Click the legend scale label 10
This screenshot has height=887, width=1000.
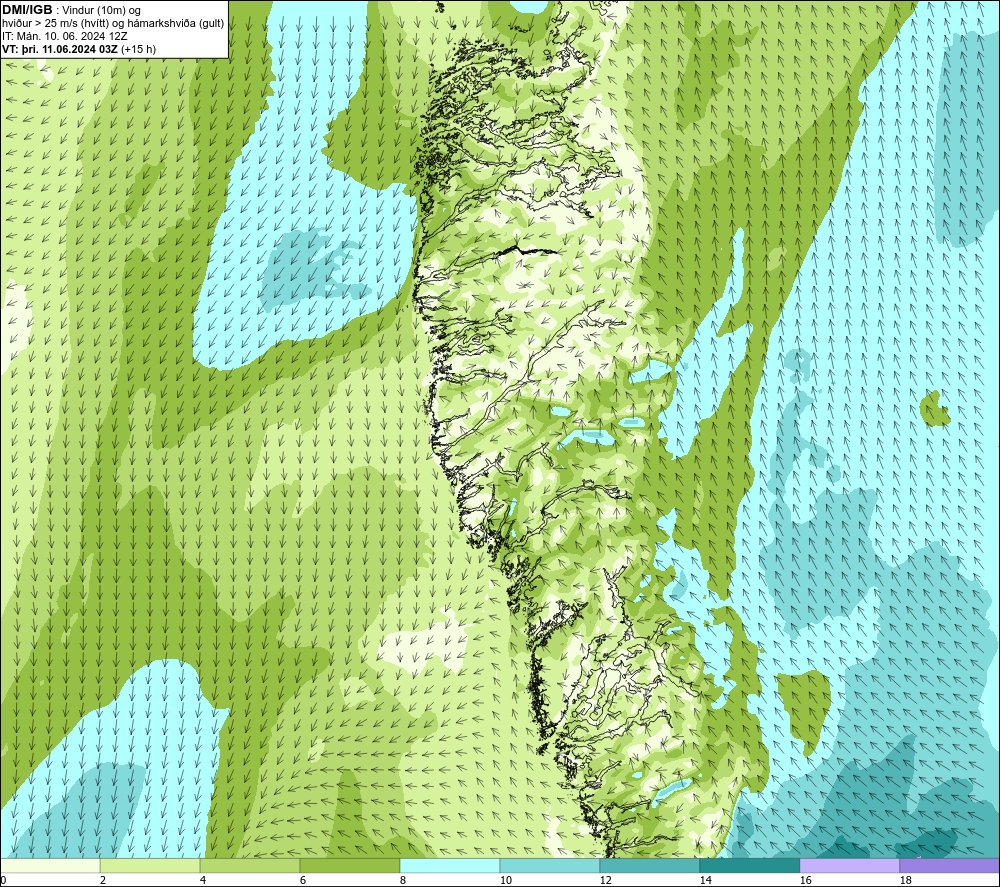tap(505, 880)
